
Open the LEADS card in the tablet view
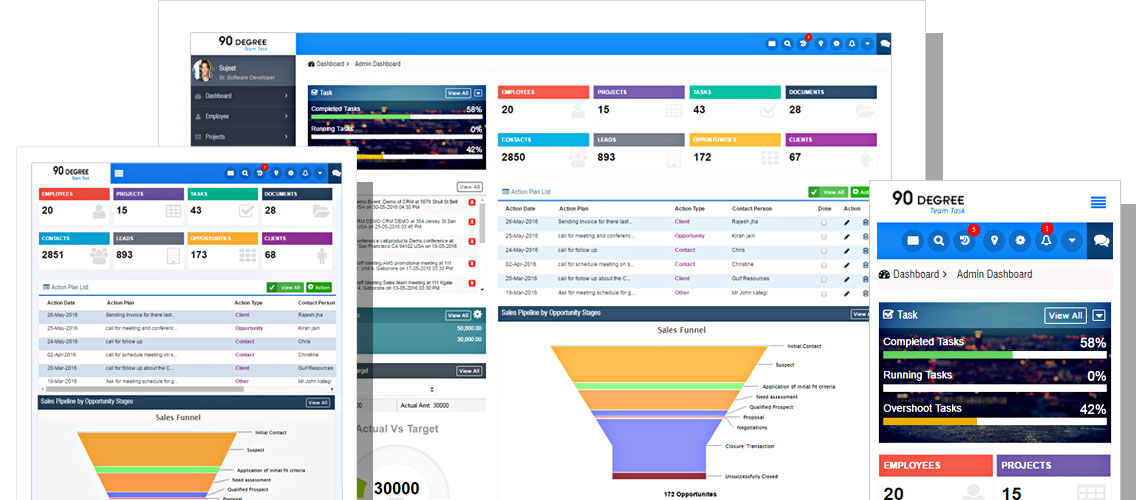pyautogui.click(x=148, y=251)
